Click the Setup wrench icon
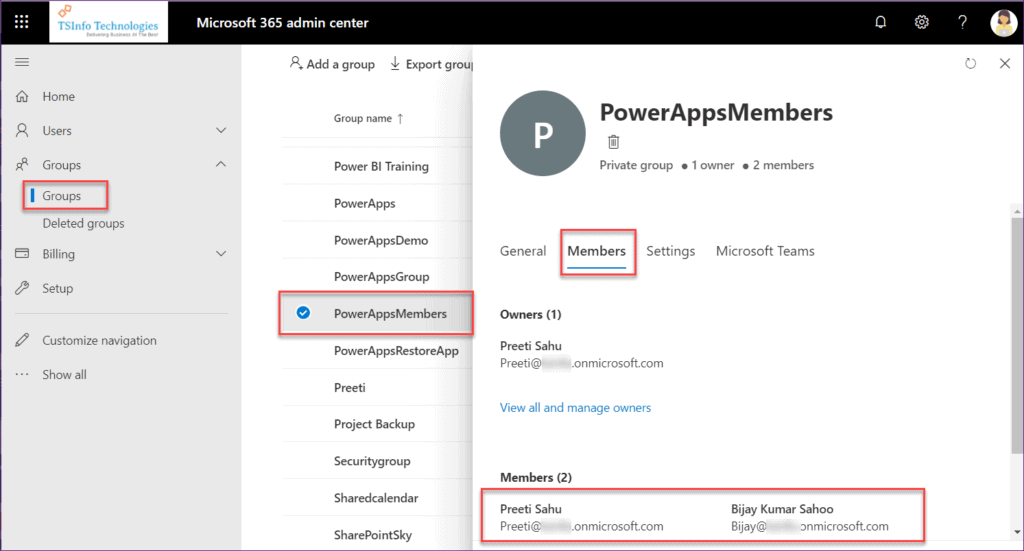This screenshot has width=1024, height=551. click(x=22, y=288)
